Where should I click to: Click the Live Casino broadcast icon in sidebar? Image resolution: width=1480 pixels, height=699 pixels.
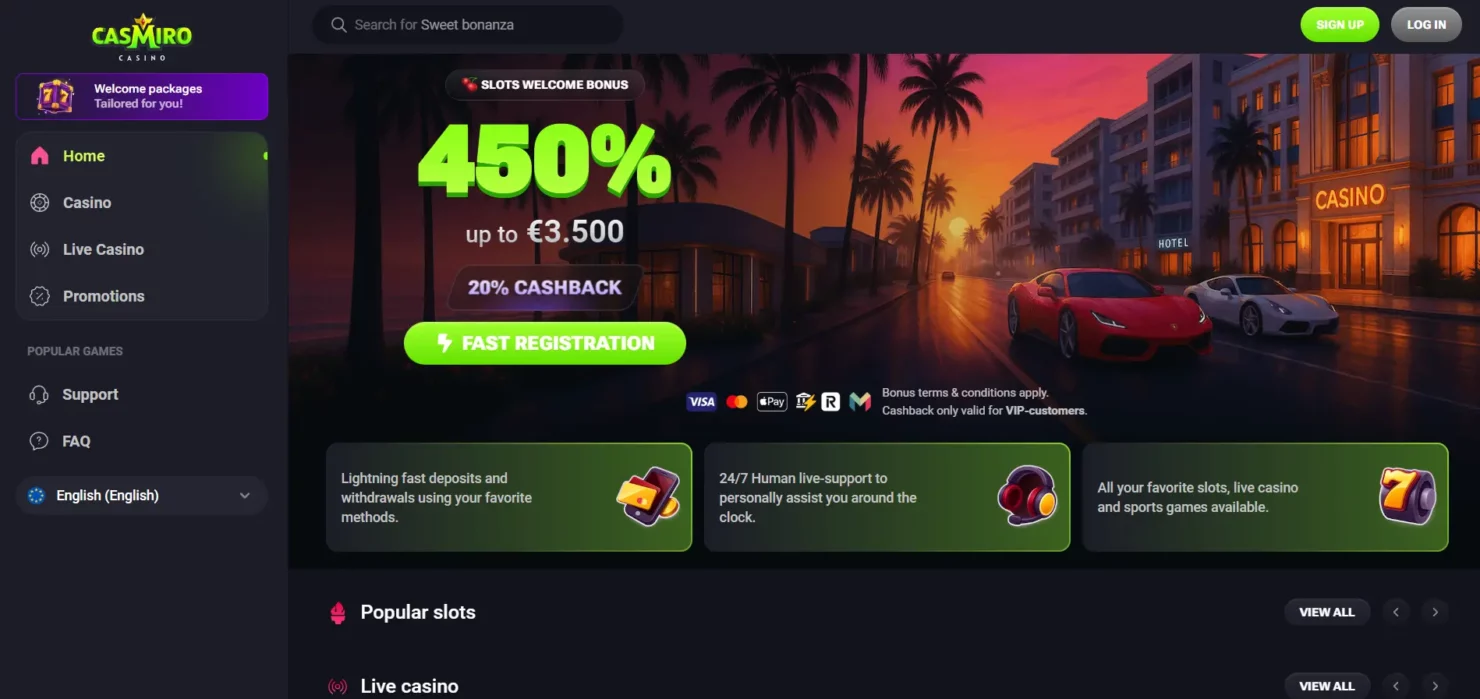click(x=40, y=250)
